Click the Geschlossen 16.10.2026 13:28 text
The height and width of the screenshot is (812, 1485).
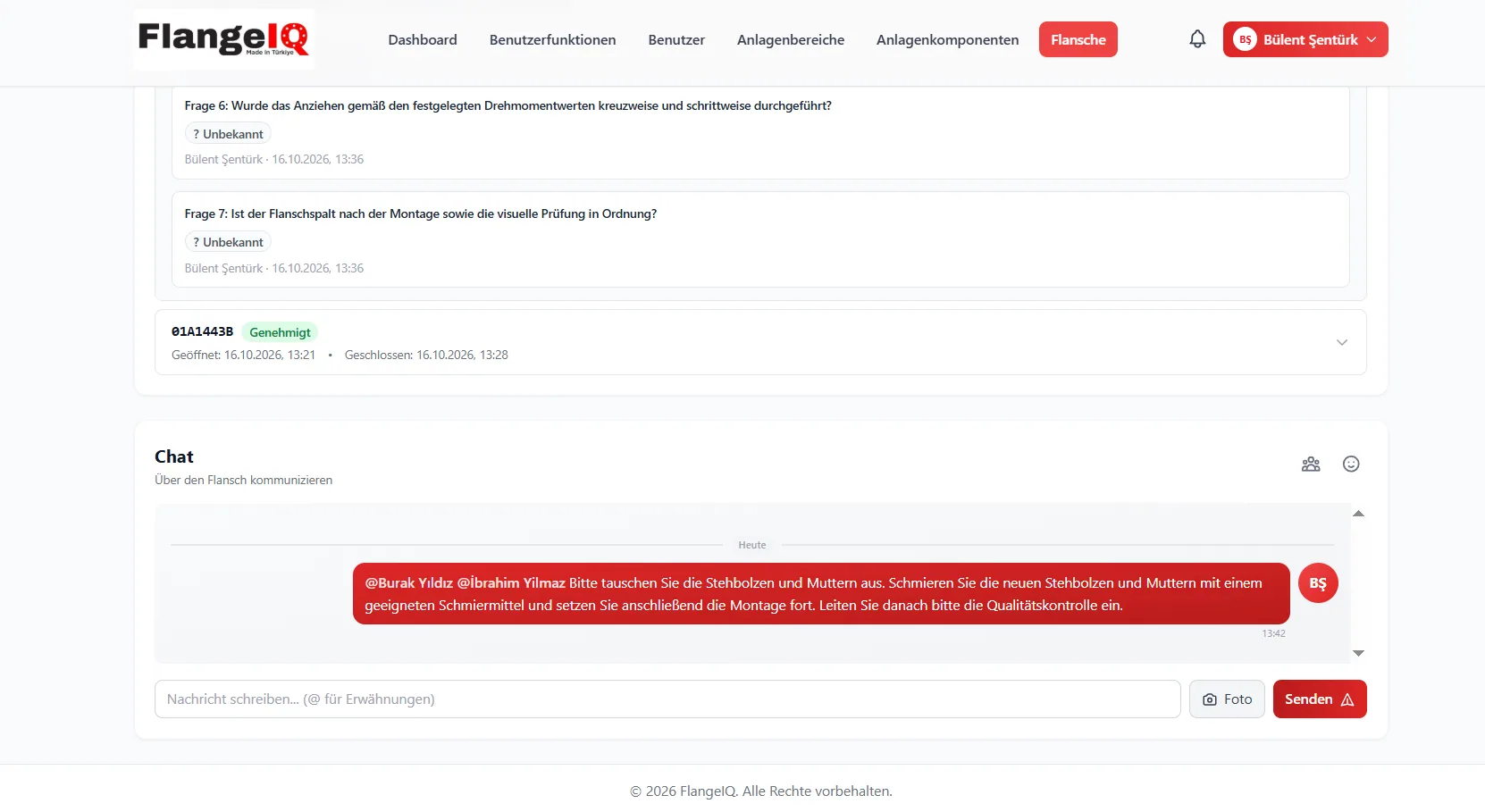click(426, 355)
